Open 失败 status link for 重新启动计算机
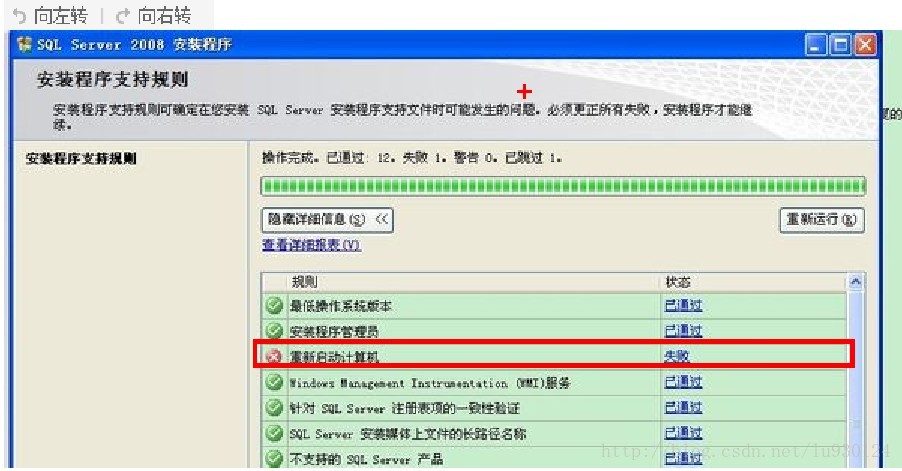This screenshot has width=902, height=471. click(676, 356)
